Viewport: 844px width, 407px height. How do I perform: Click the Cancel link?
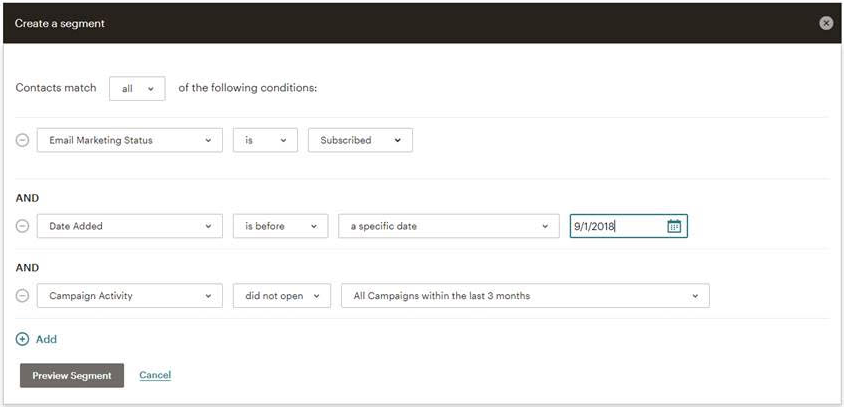point(155,375)
